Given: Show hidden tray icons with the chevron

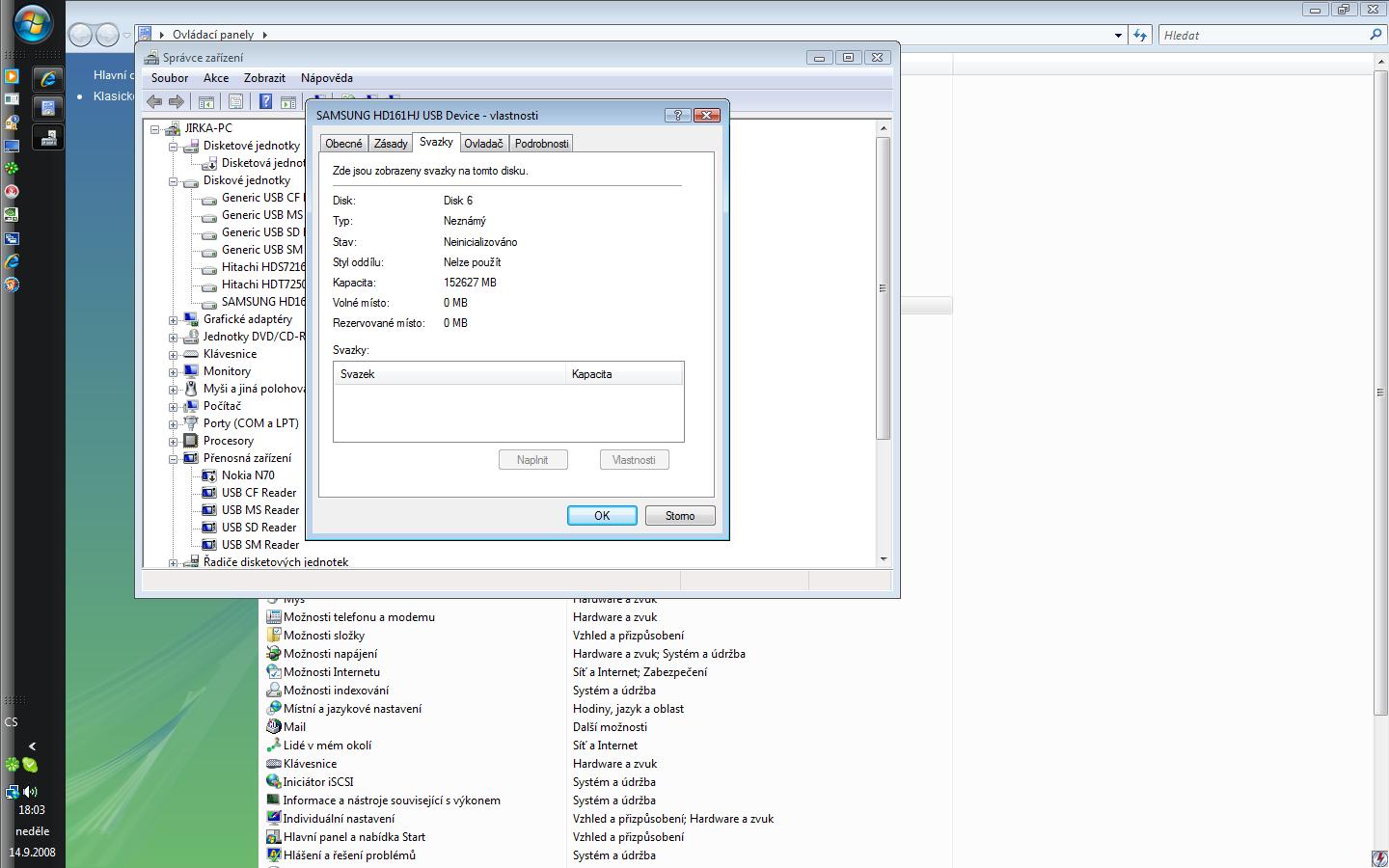Looking at the screenshot, I should [x=33, y=746].
